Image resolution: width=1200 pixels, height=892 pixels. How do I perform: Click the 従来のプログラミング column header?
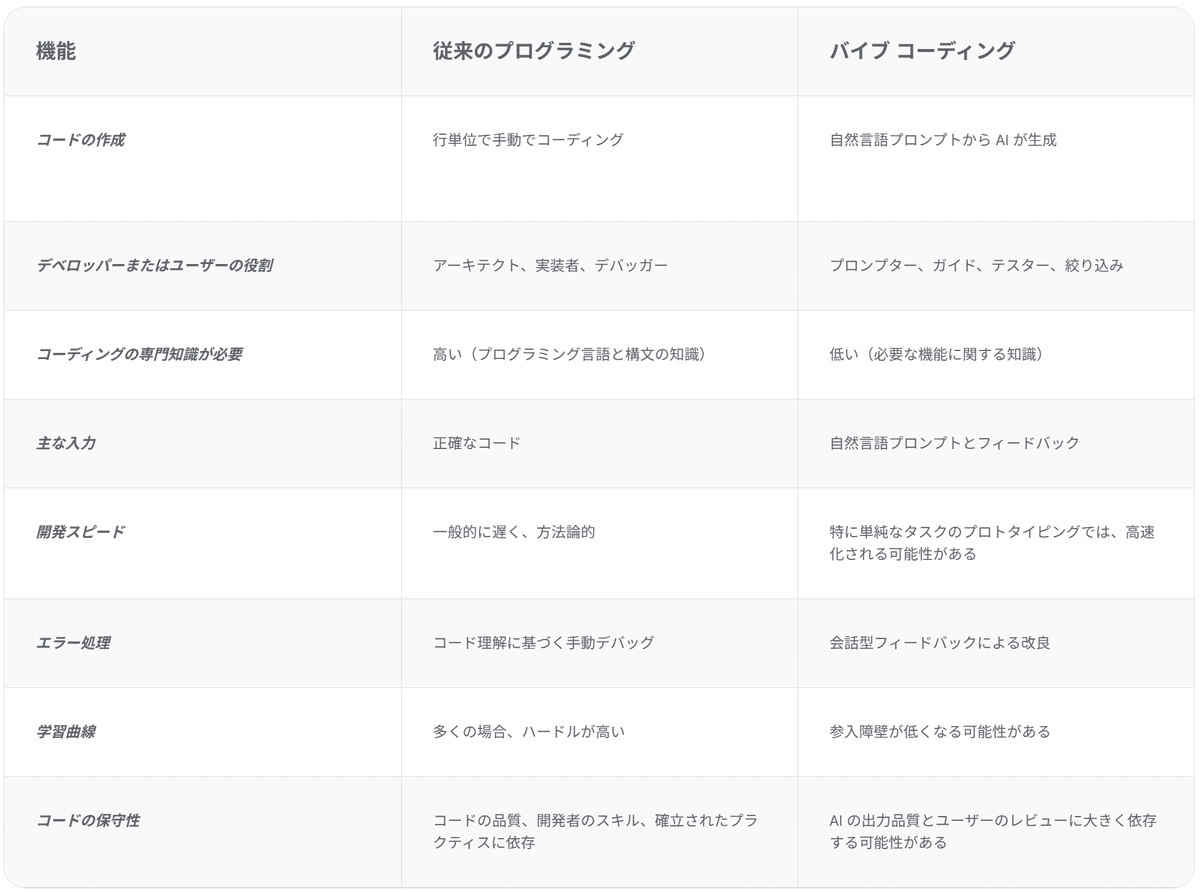point(534,51)
